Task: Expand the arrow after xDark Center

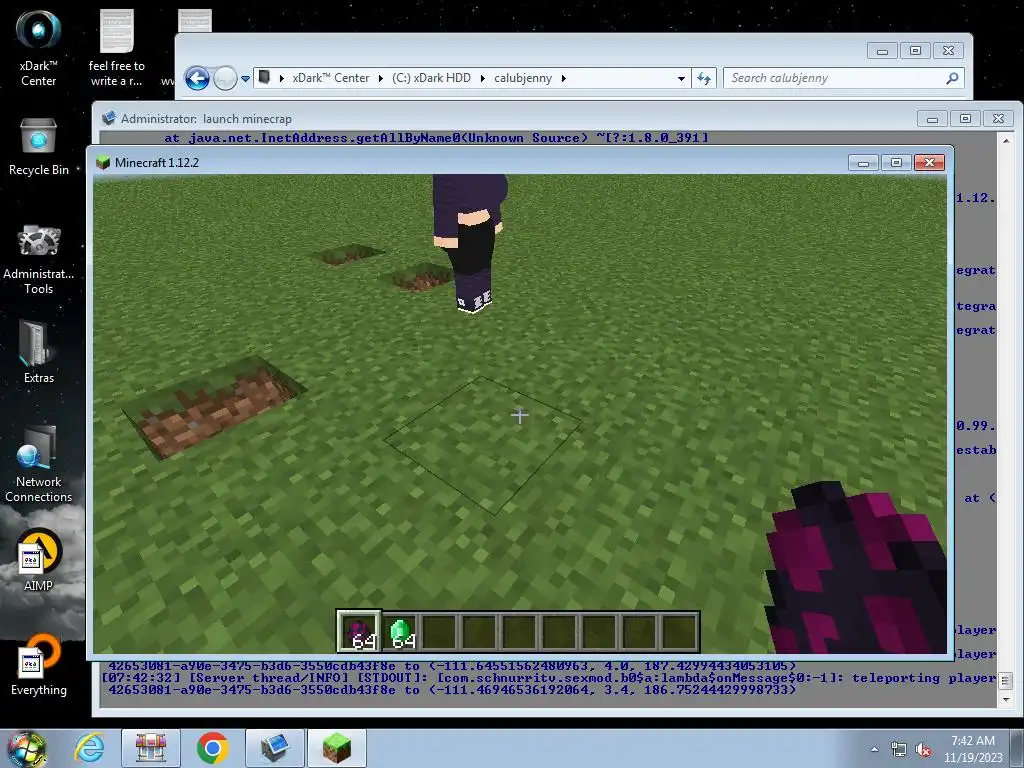Action: (x=381, y=78)
